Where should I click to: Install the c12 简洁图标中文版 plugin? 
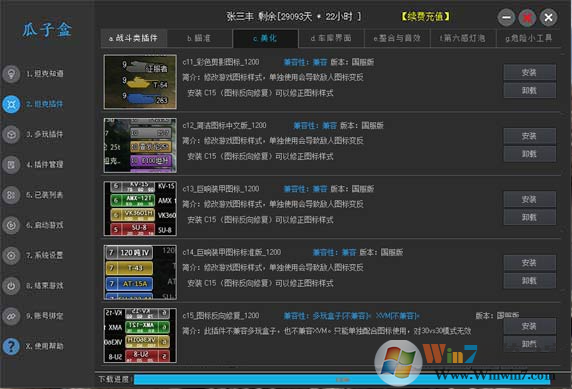(x=530, y=136)
